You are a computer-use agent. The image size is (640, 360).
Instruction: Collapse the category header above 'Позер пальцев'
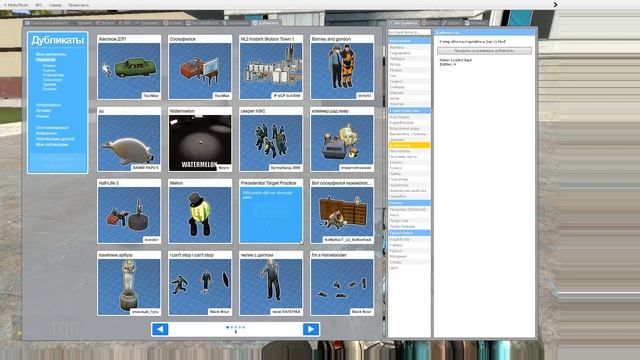tap(409, 203)
